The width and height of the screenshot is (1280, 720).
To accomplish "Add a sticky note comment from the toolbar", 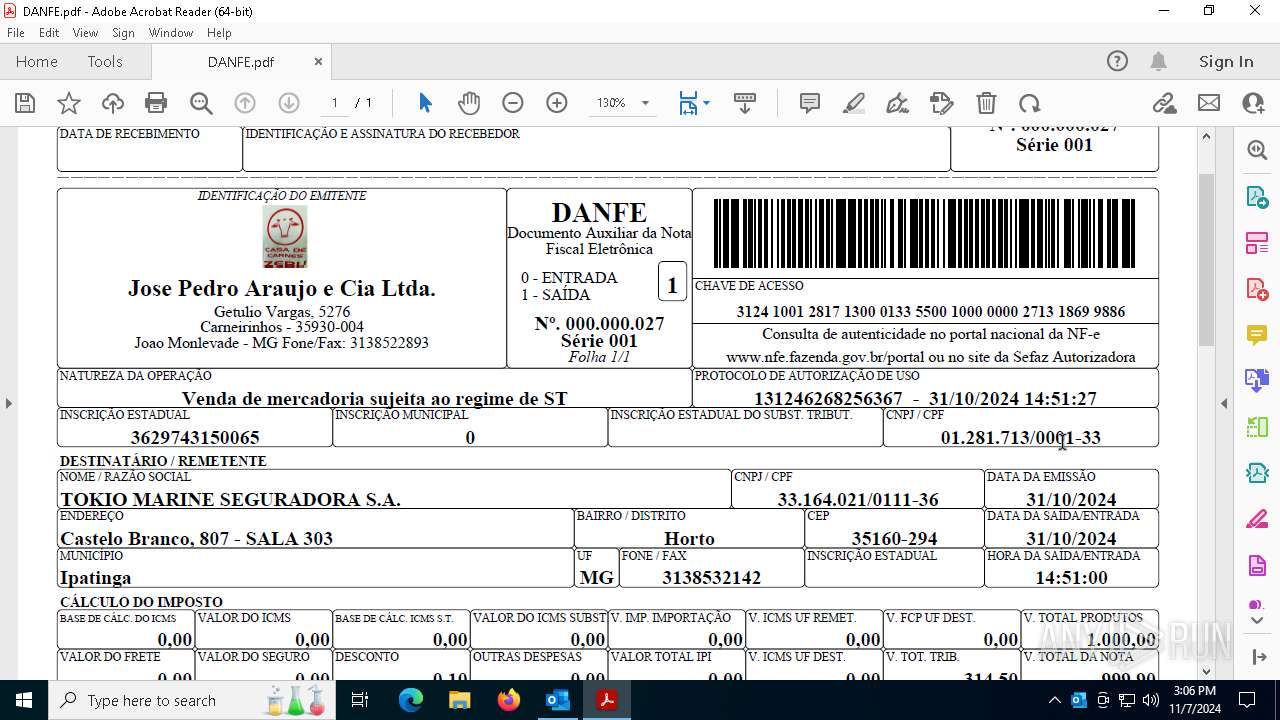I will 810,103.
